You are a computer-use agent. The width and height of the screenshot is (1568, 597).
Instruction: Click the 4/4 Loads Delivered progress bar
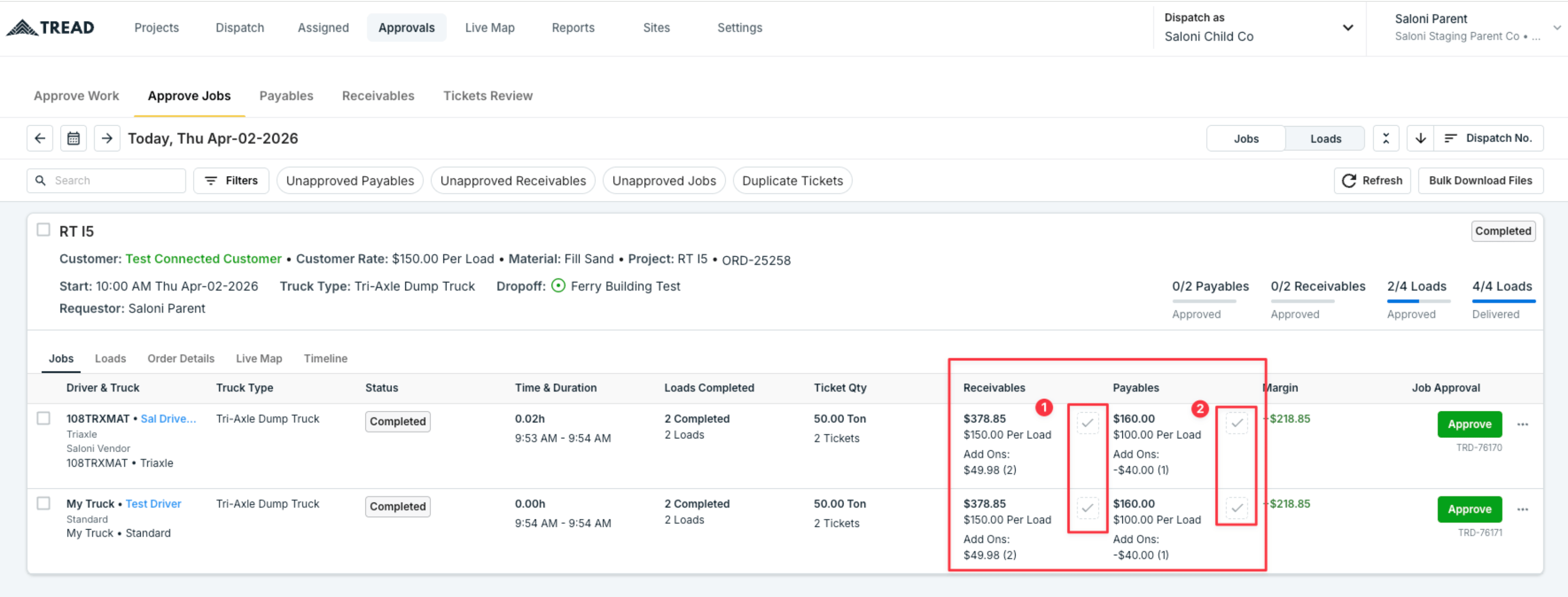(1503, 301)
